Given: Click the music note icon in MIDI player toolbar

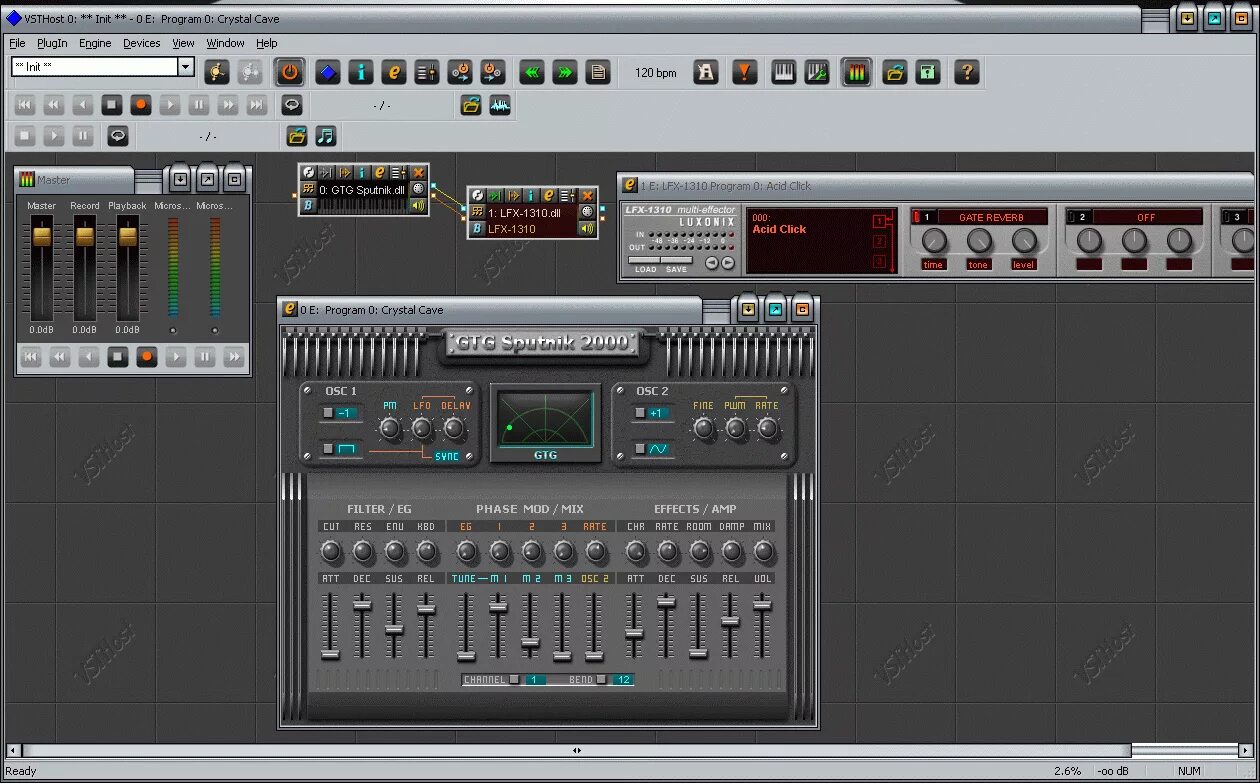Looking at the screenshot, I should tap(325, 136).
